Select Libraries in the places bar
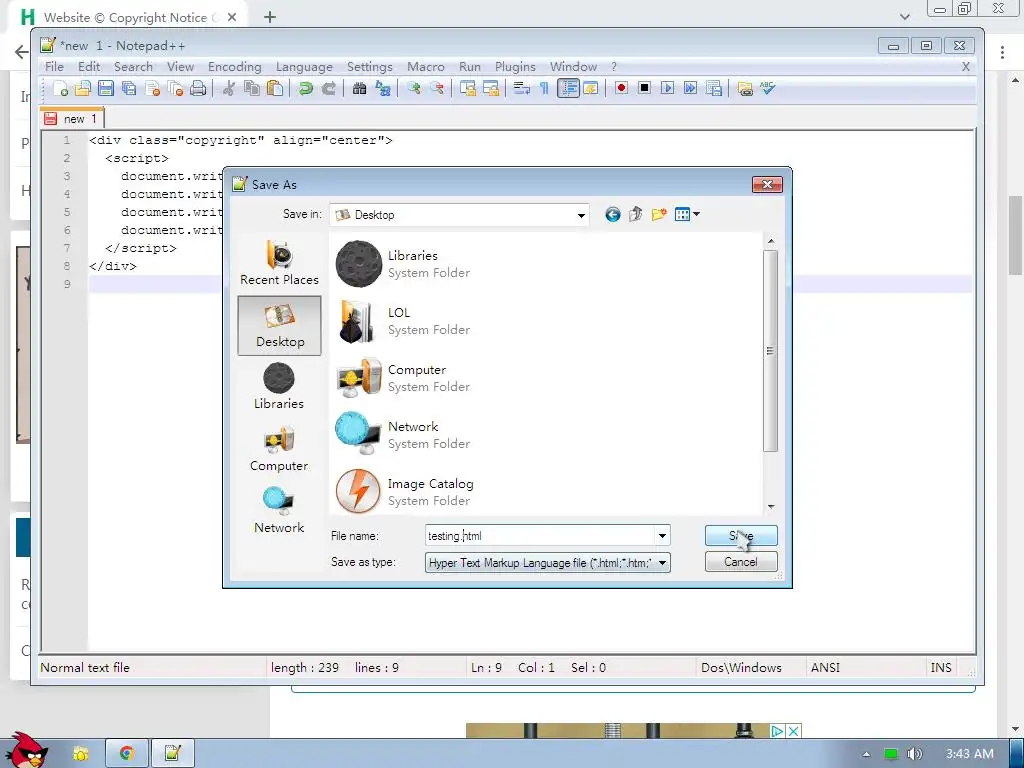Viewport: 1024px width, 768px height. coord(279,387)
